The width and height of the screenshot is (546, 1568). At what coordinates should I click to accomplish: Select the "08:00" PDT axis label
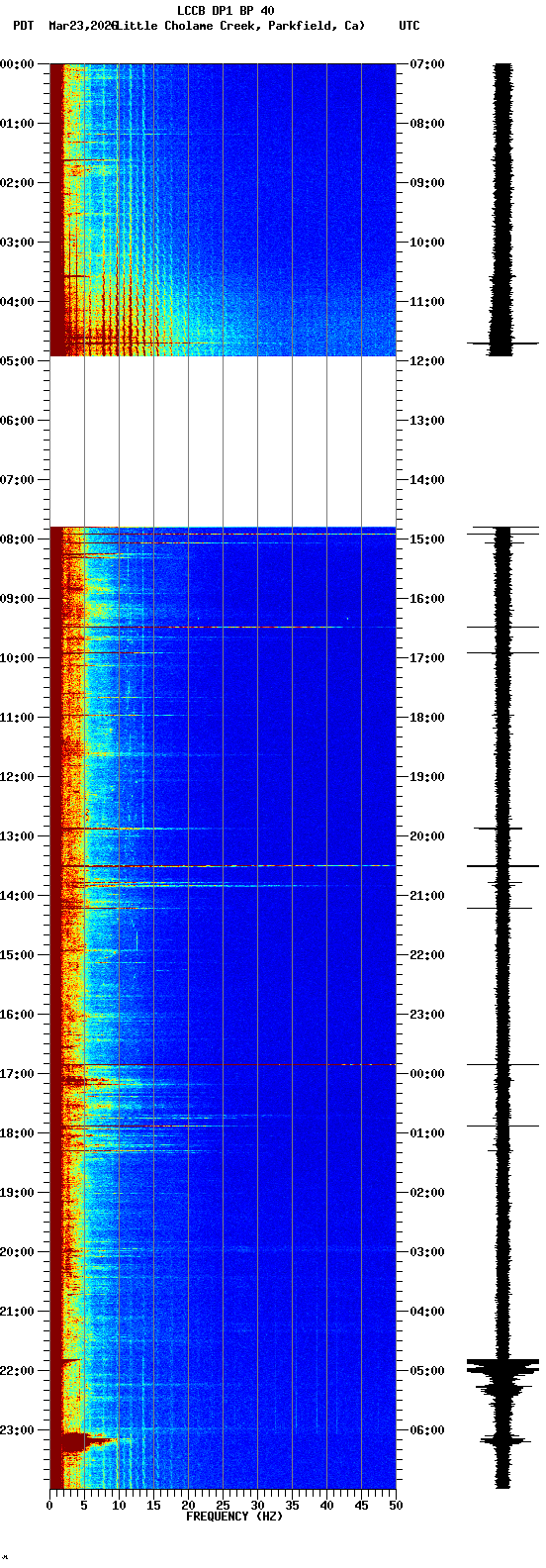17,539
